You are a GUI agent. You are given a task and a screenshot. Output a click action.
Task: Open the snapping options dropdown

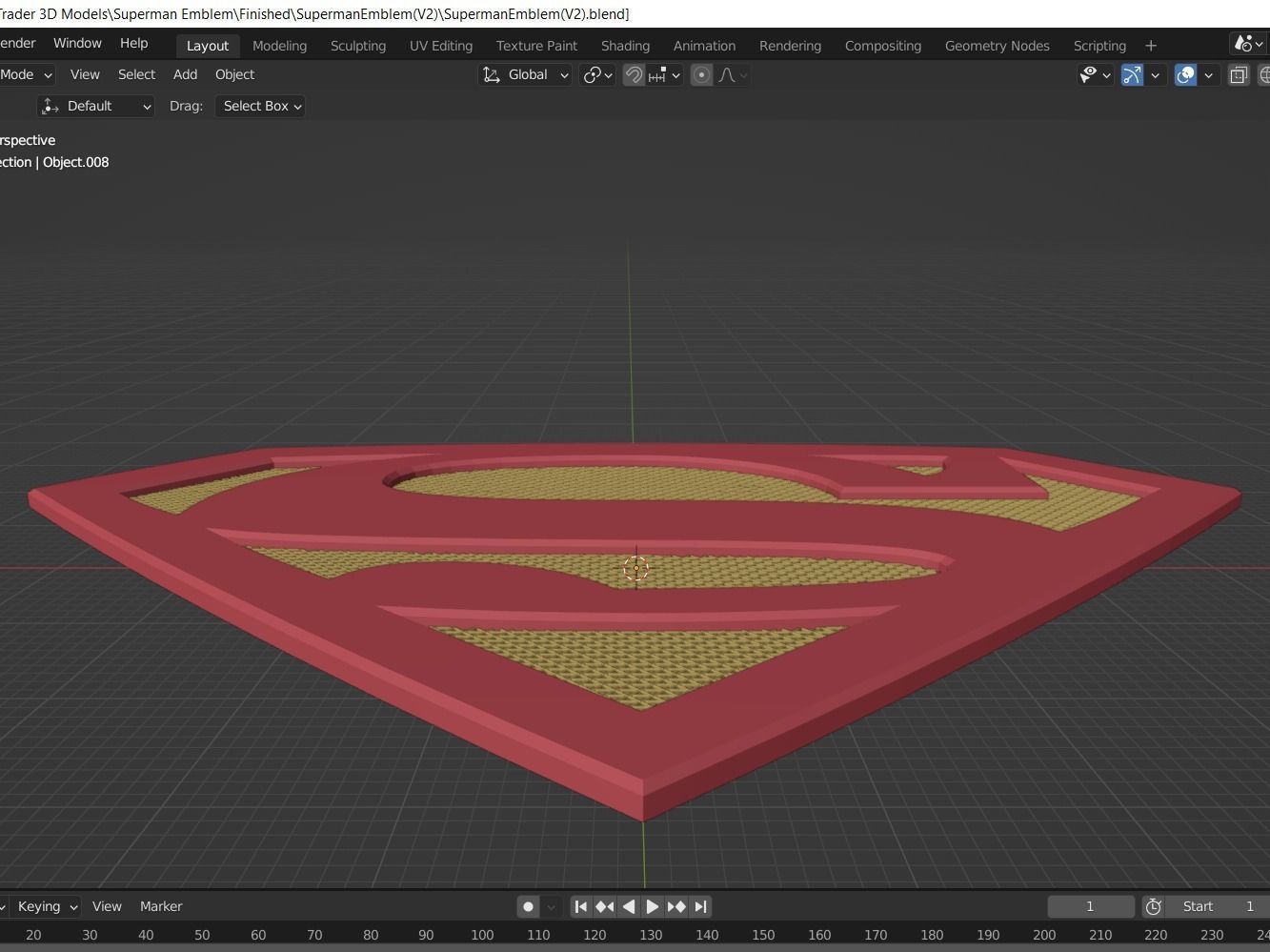click(665, 74)
